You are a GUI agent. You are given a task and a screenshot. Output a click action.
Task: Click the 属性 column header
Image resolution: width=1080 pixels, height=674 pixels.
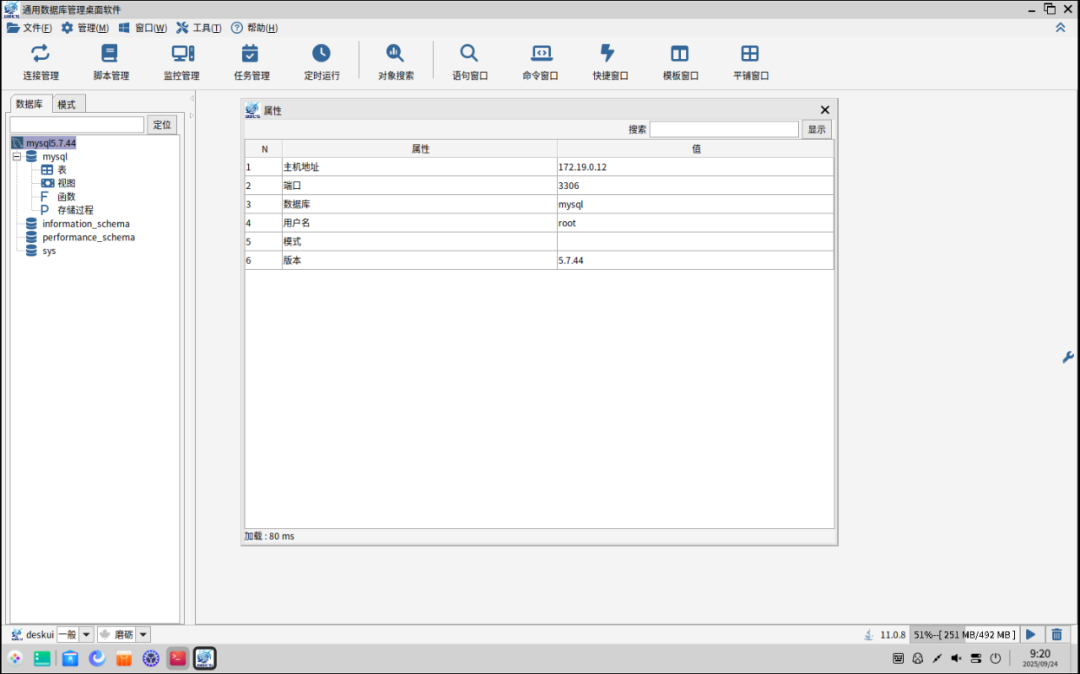pyautogui.click(x=419, y=149)
